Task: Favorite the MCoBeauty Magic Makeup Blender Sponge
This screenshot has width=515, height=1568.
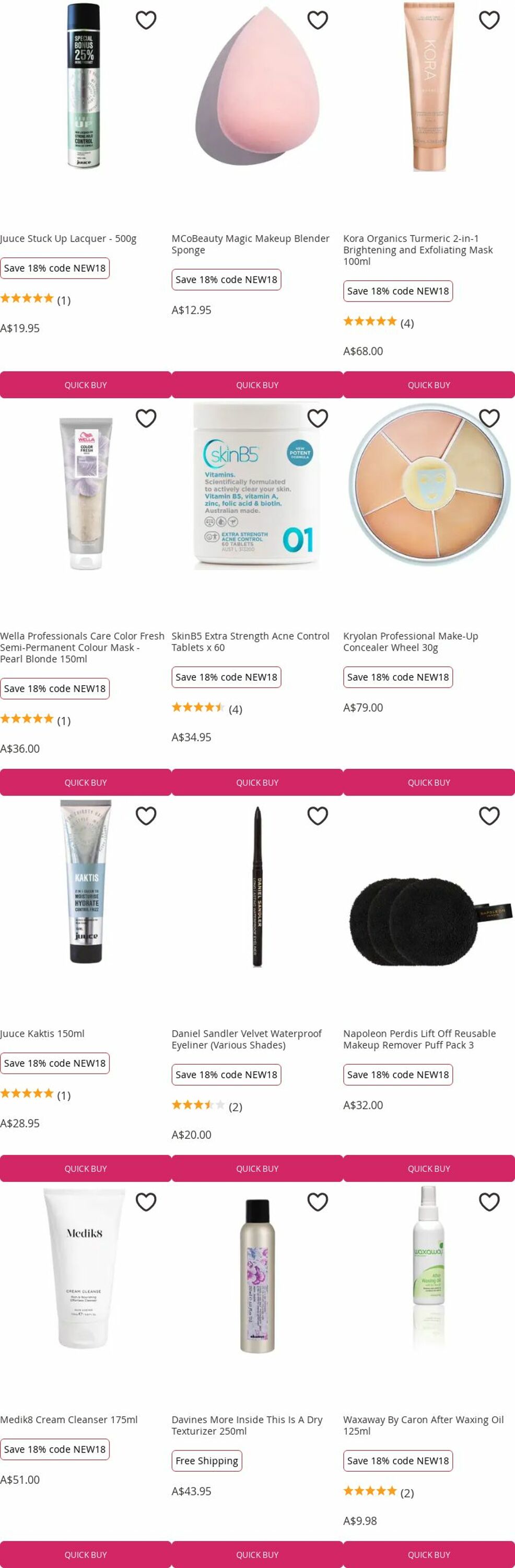Action: (x=318, y=20)
